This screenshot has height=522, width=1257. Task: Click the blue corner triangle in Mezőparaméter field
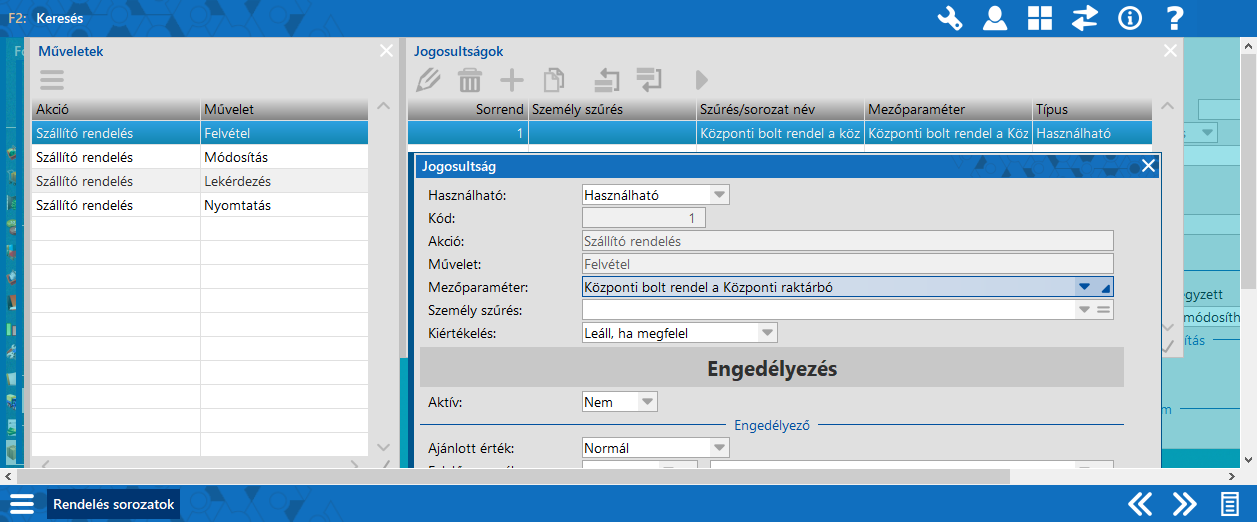1105,288
